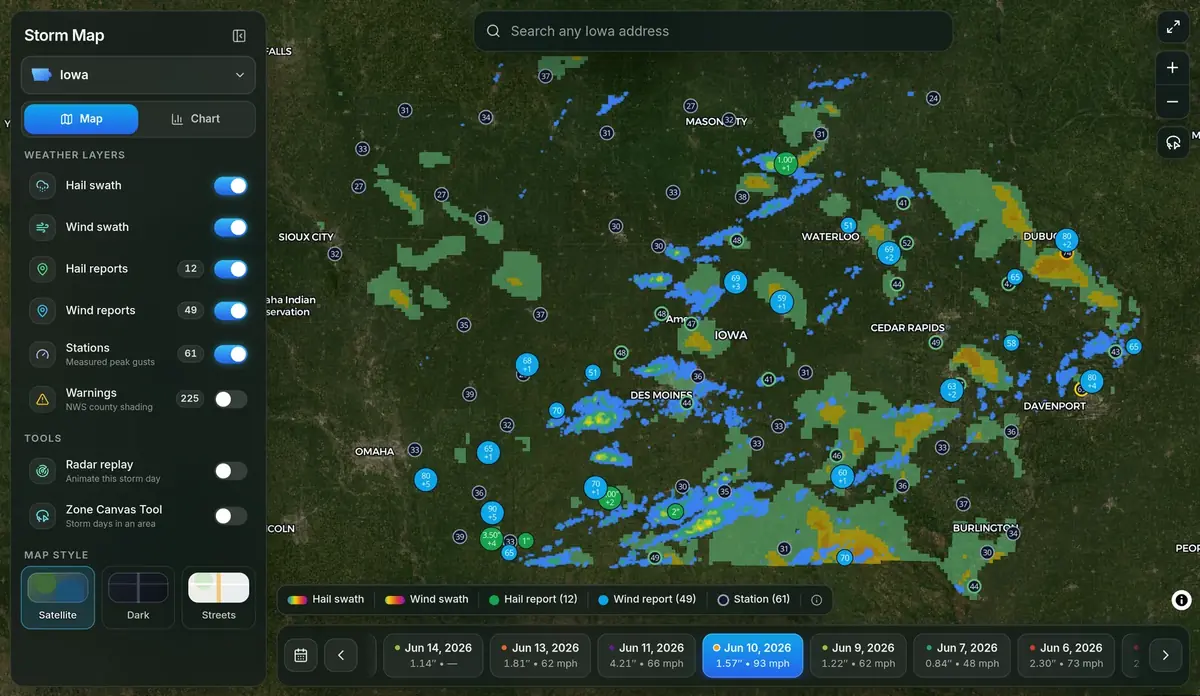Click the wind marker 80 +5 near Omaha
Screen dimensions: 1200x696
pos(426,479)
